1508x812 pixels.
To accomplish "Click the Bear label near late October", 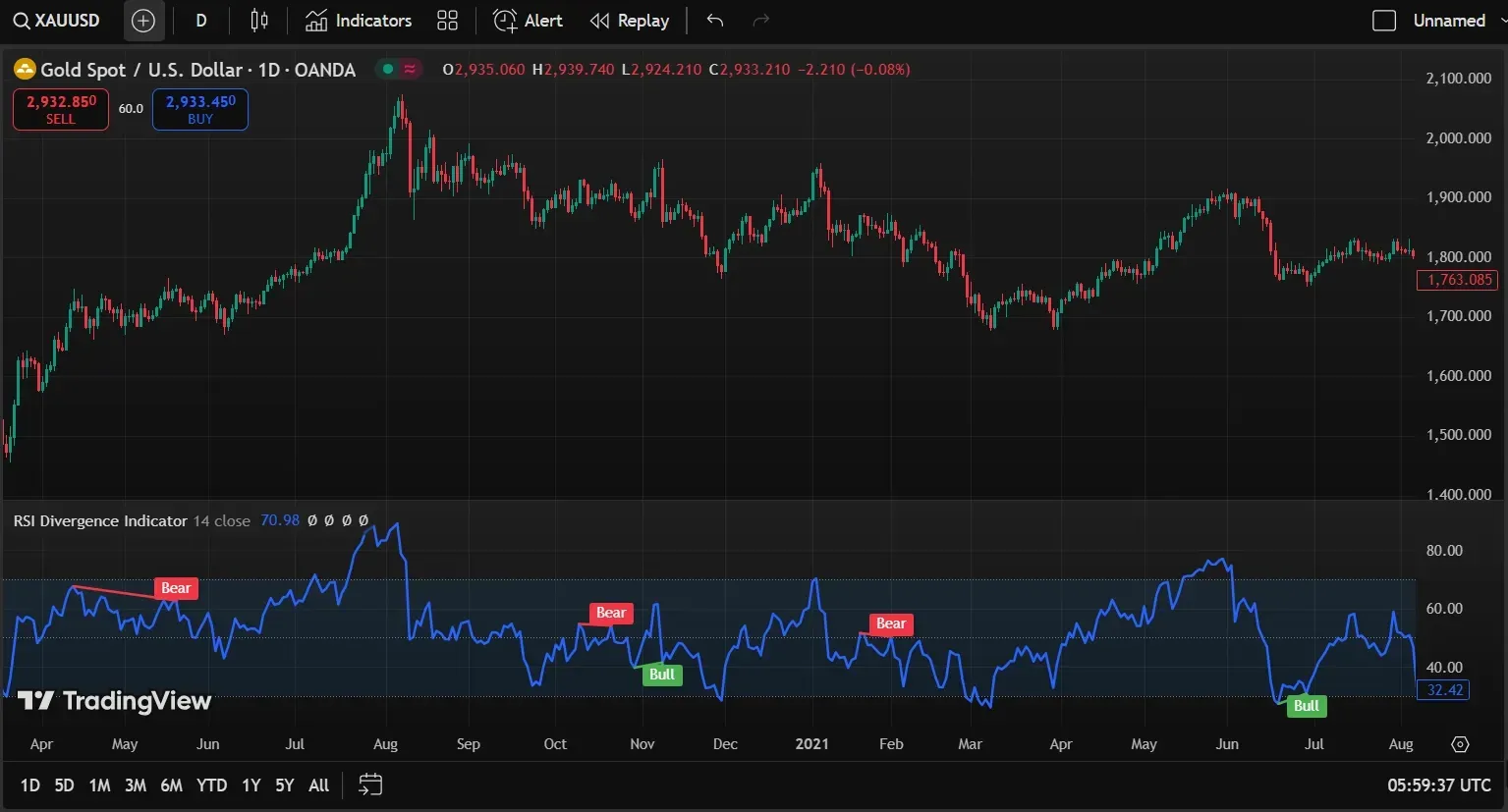I will click(x=611, y=613).
